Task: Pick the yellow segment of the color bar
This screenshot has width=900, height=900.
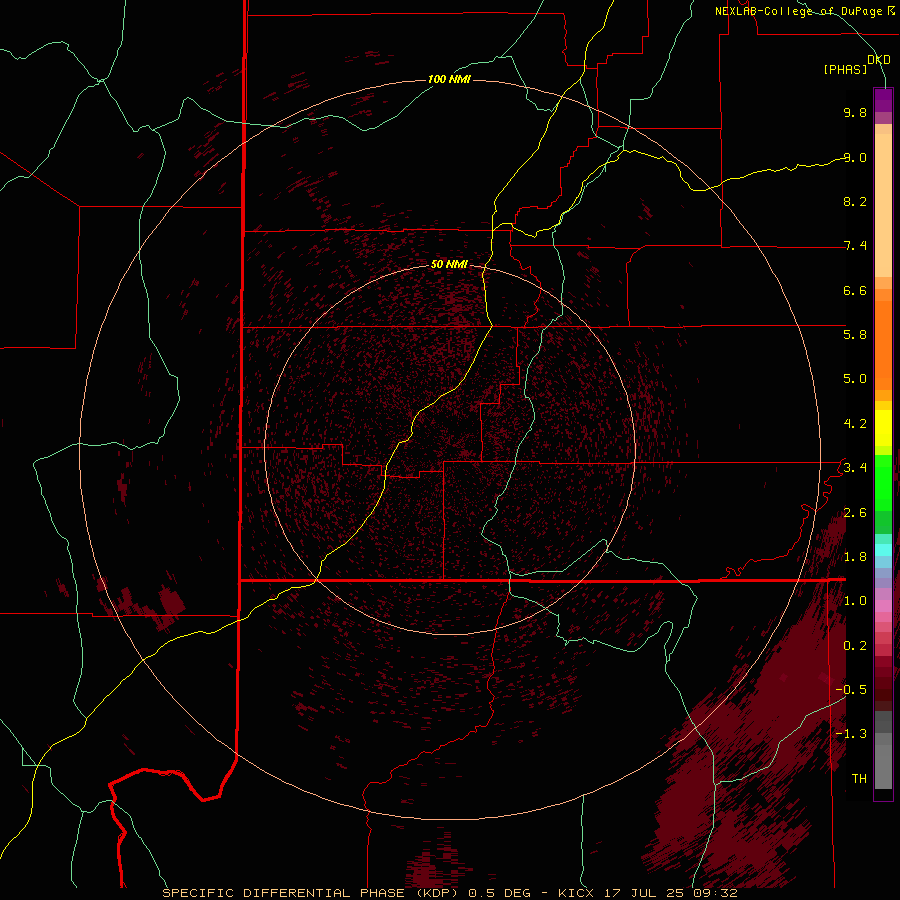Action: [883, 428]
